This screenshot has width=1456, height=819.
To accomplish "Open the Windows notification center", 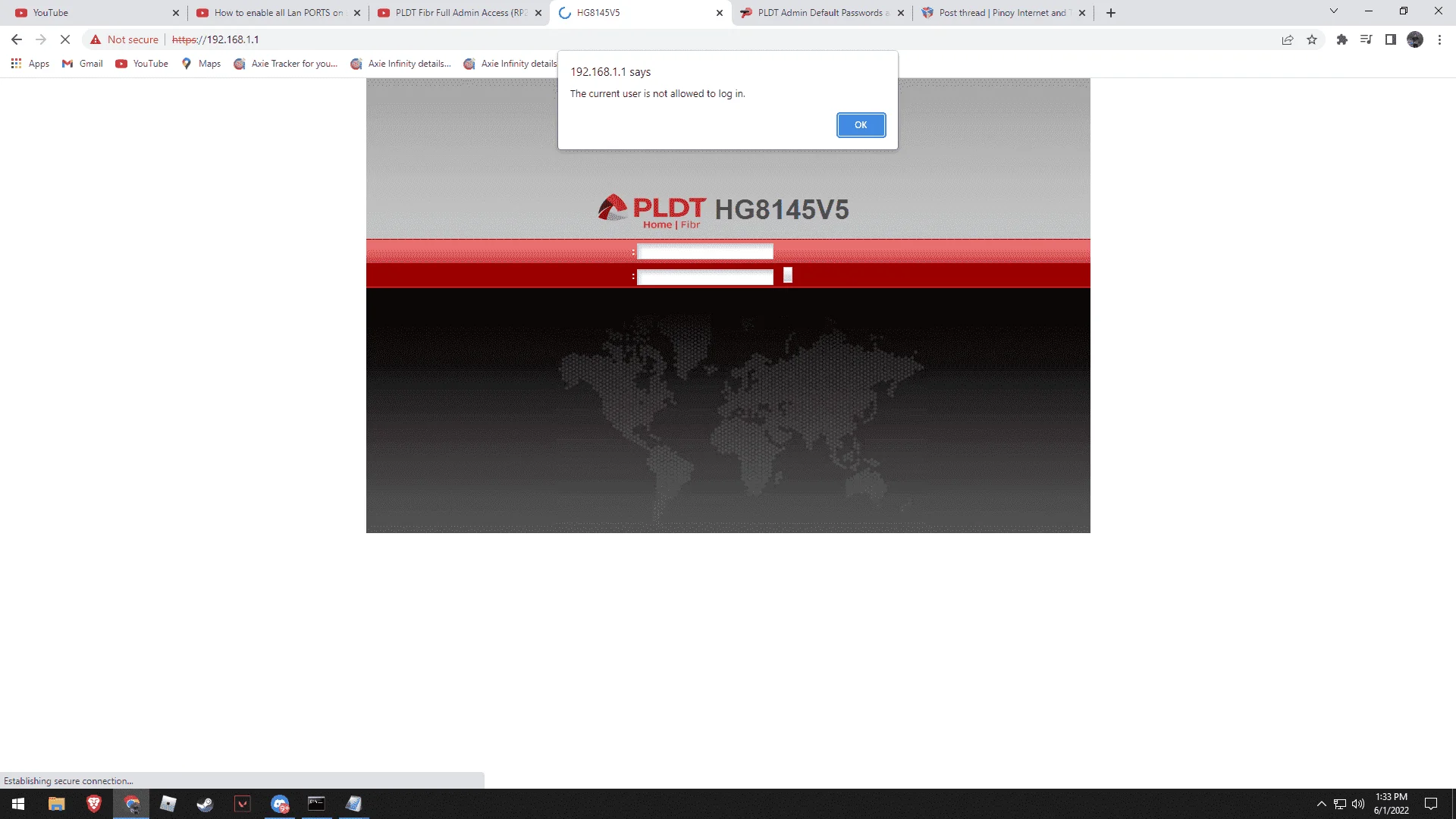I will point(1431,804).
